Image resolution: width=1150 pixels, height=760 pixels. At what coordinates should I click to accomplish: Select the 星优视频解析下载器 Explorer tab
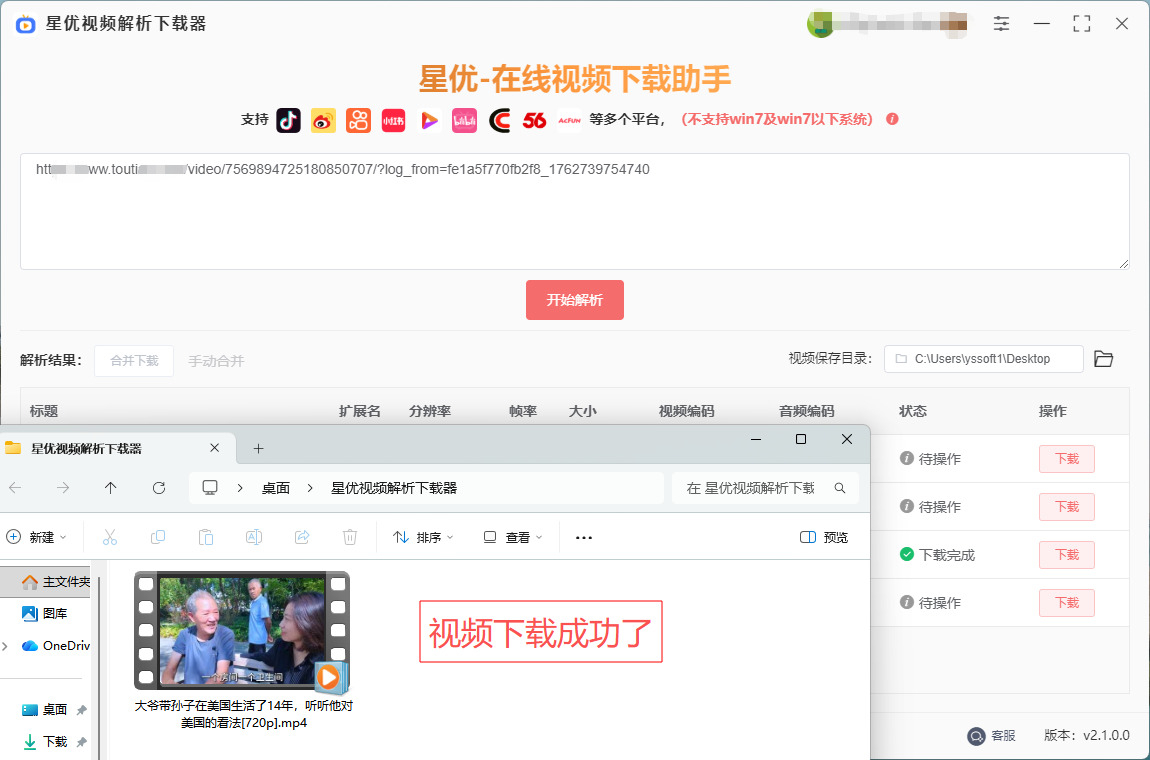coord(117,448)
